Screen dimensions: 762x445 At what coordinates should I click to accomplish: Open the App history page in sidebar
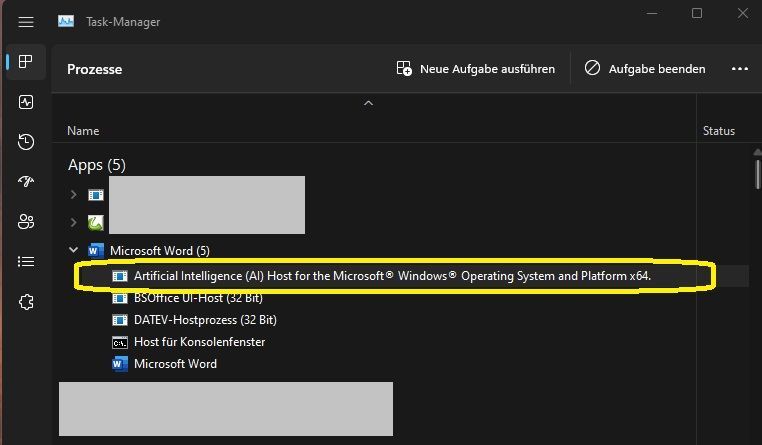[26, 142]
